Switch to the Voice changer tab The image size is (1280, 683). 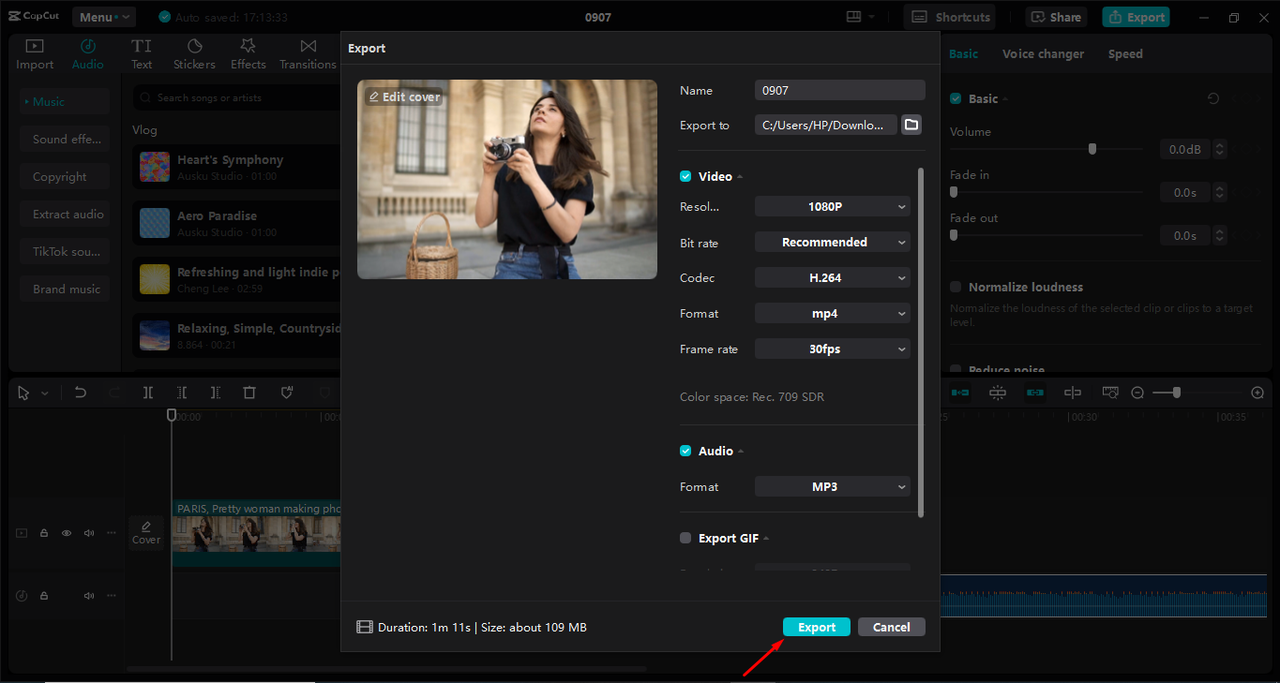pos(1043,54)
